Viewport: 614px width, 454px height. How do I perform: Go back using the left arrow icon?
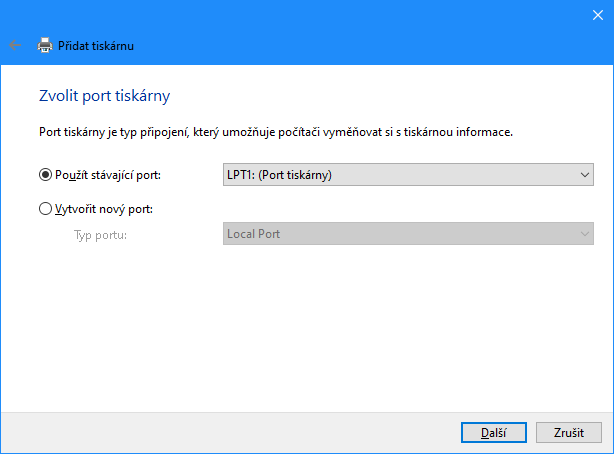pyautogui.click(x=15, y=45)
